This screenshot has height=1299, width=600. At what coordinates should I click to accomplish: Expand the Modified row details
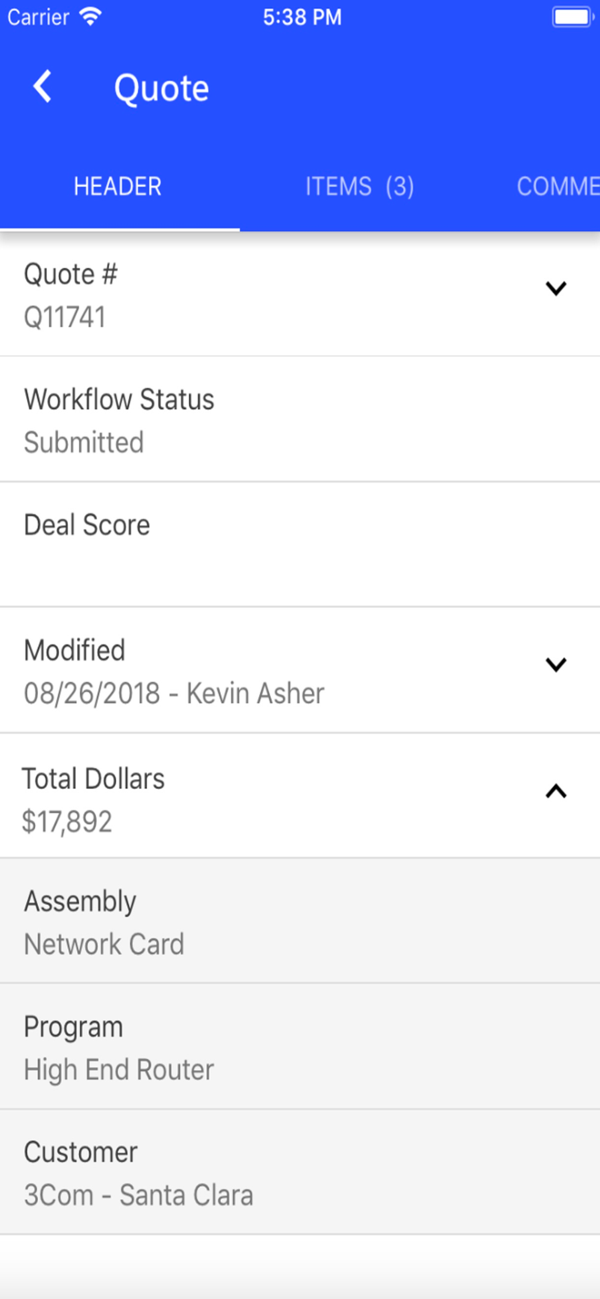click(x=556, y=664)
